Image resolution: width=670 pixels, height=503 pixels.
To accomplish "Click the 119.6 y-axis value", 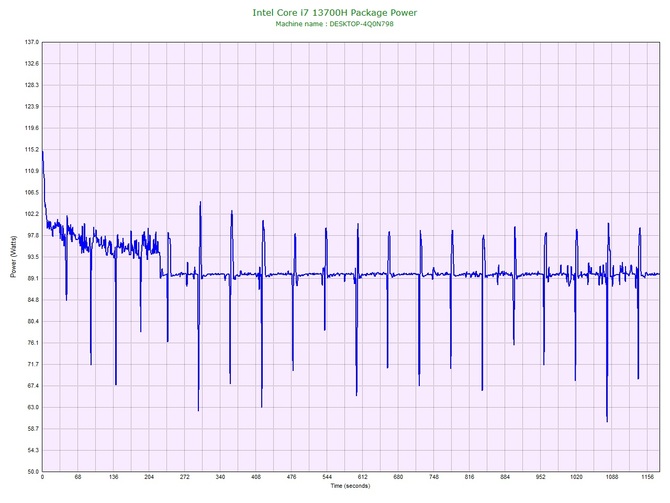I will click(32, 128).
